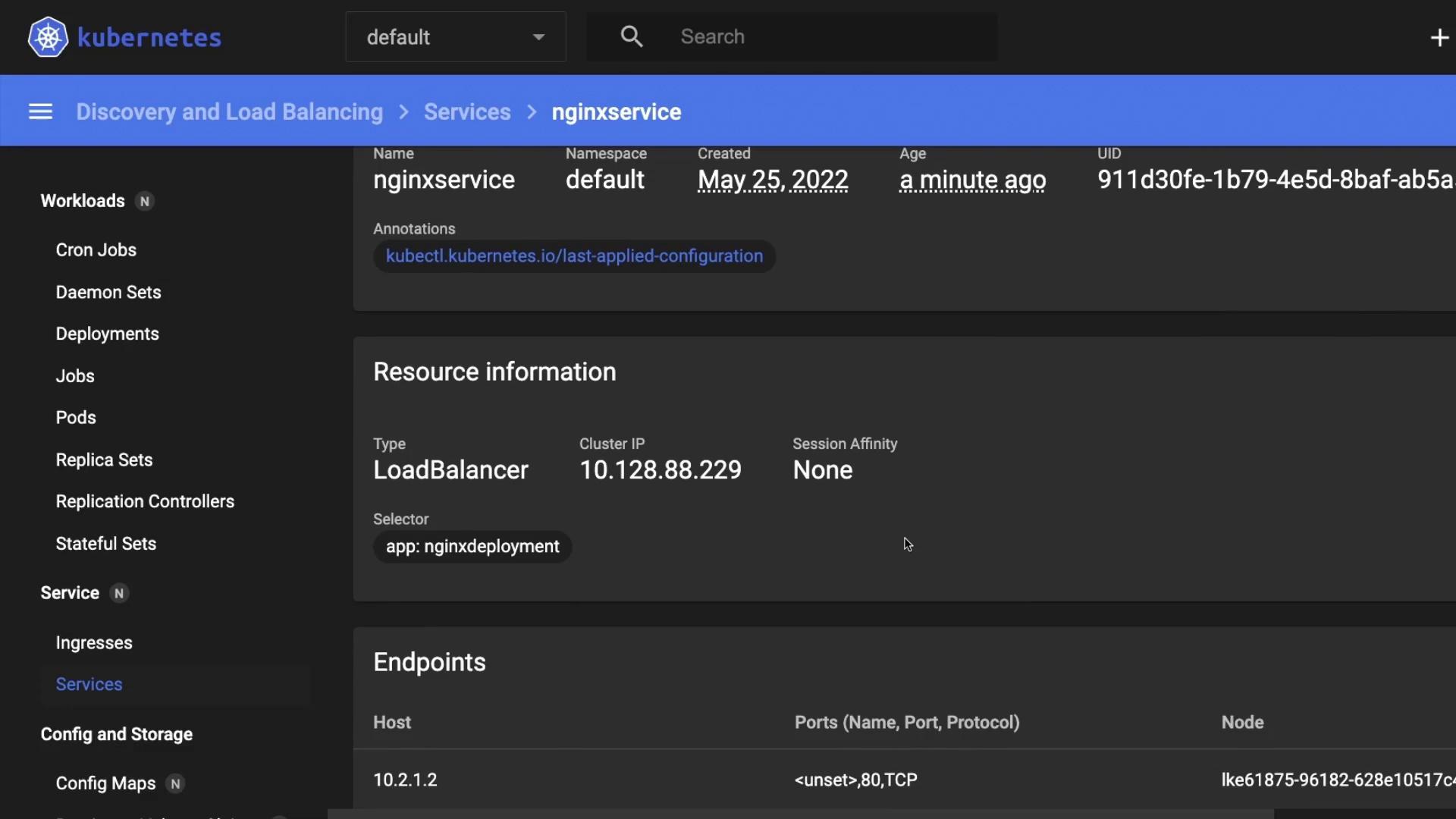
Task: Click the search magnifier icon
Action: (631, 36)
